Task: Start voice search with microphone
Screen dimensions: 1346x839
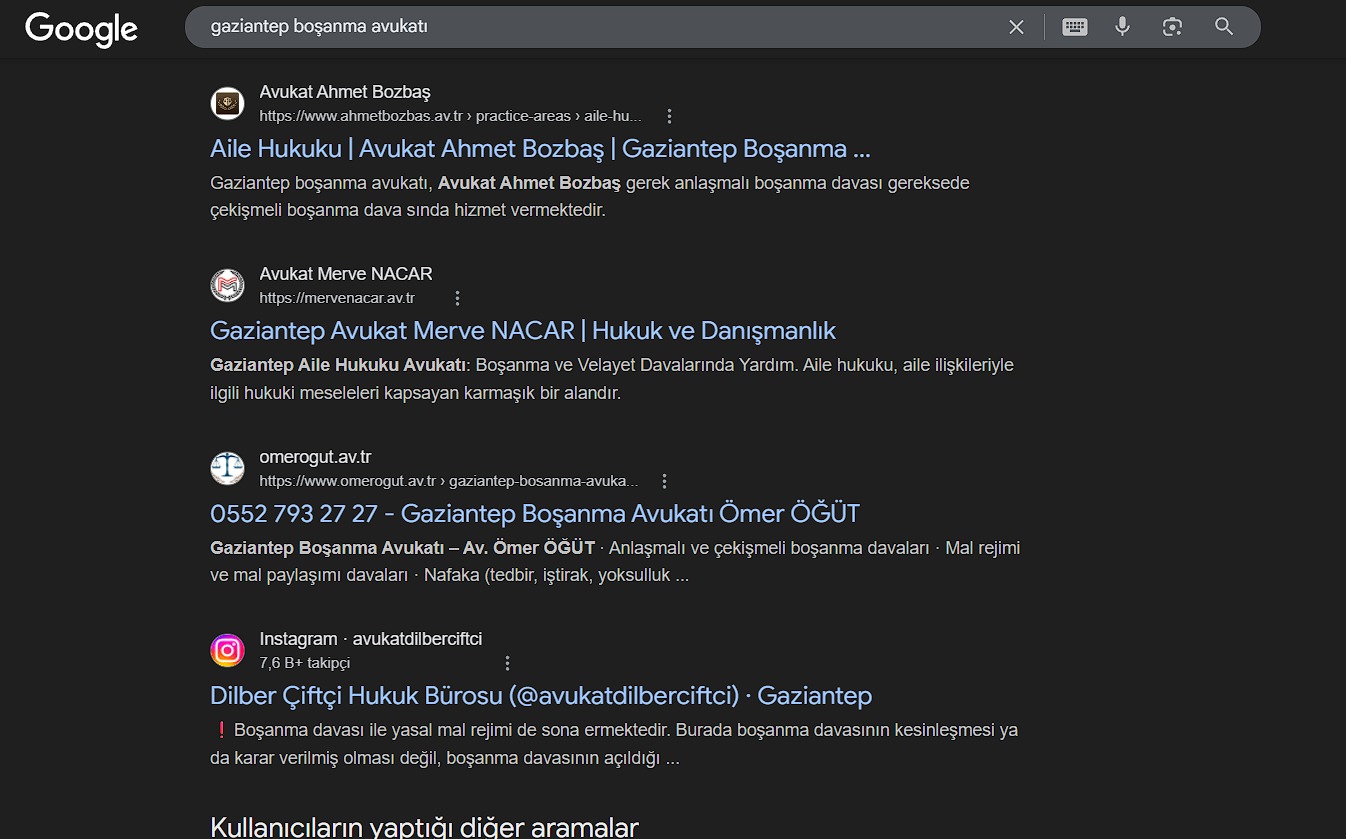Action: pos(1122,27)
